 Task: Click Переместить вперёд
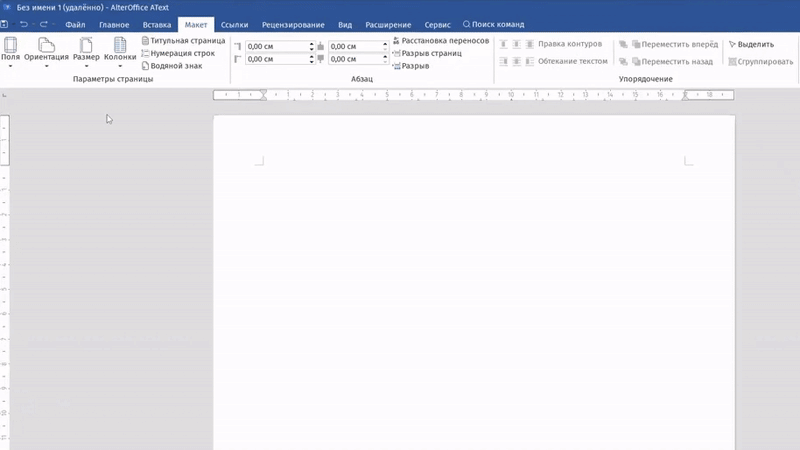click(x=674, y=44)
